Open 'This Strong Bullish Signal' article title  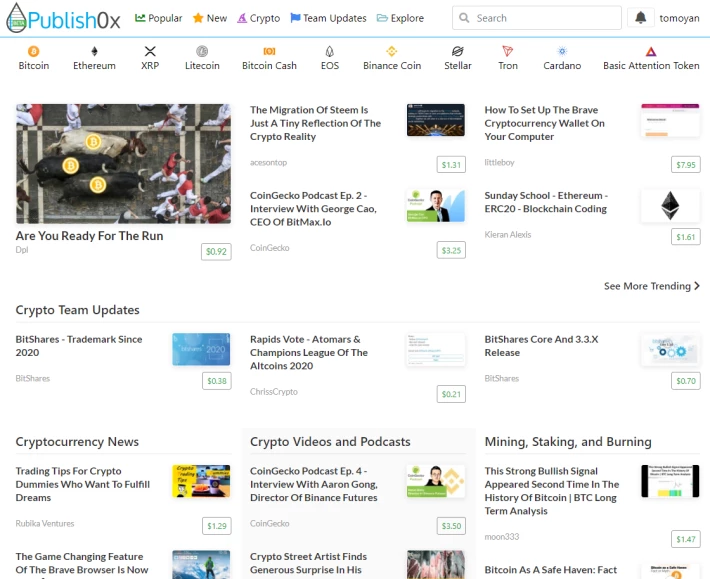point(552,491)
